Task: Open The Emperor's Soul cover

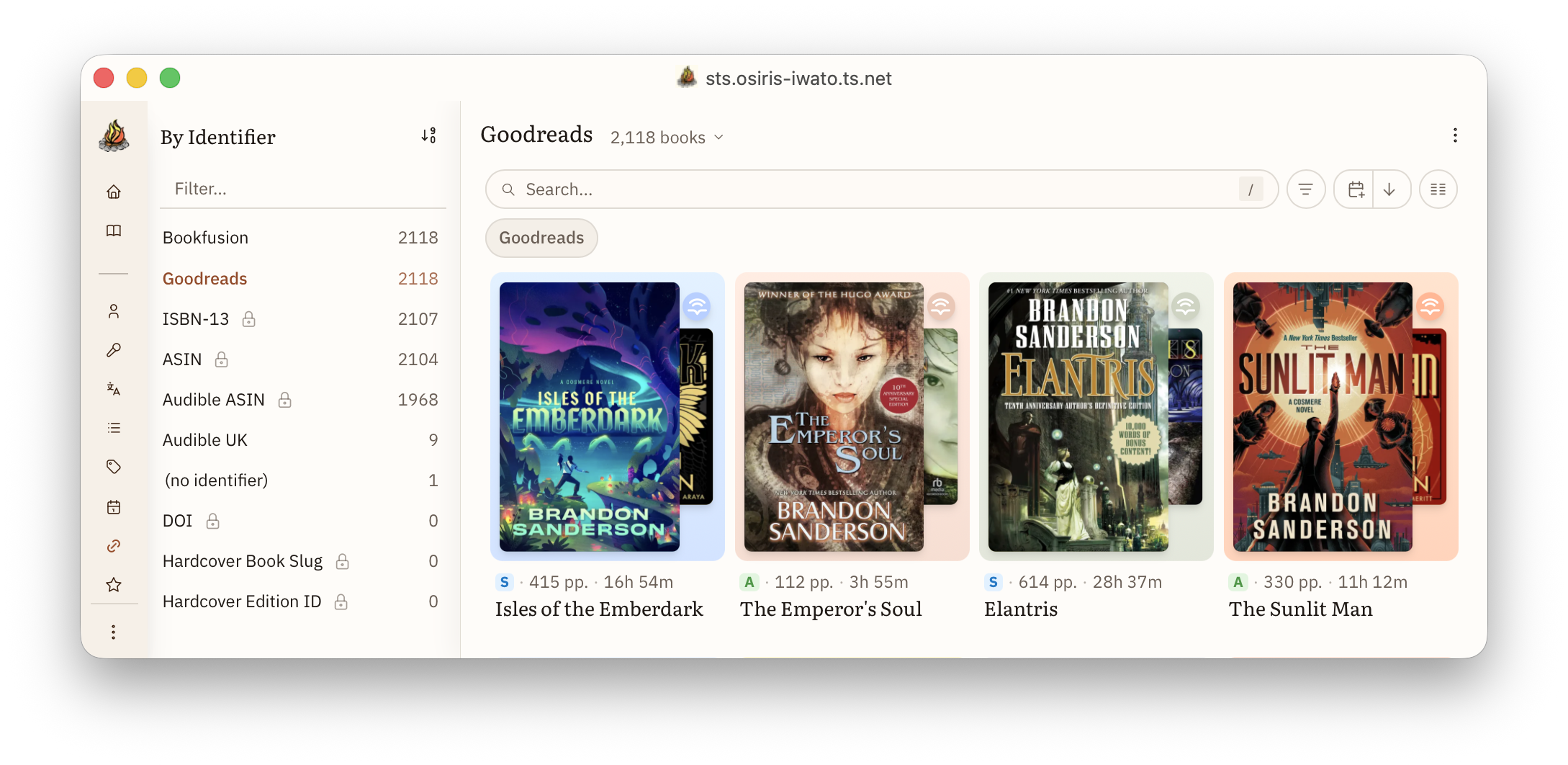Action: click(x=834, y=417)
